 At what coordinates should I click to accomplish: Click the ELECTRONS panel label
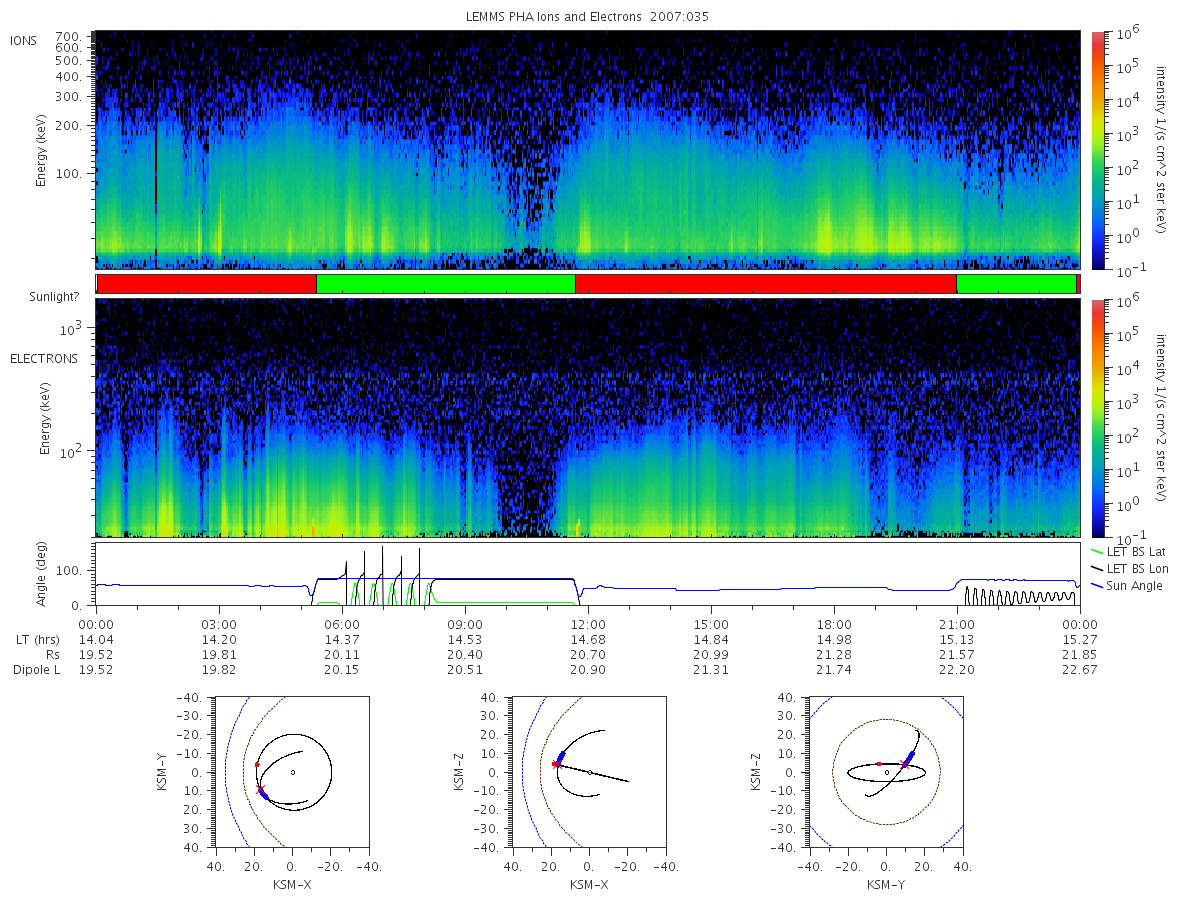43,358
